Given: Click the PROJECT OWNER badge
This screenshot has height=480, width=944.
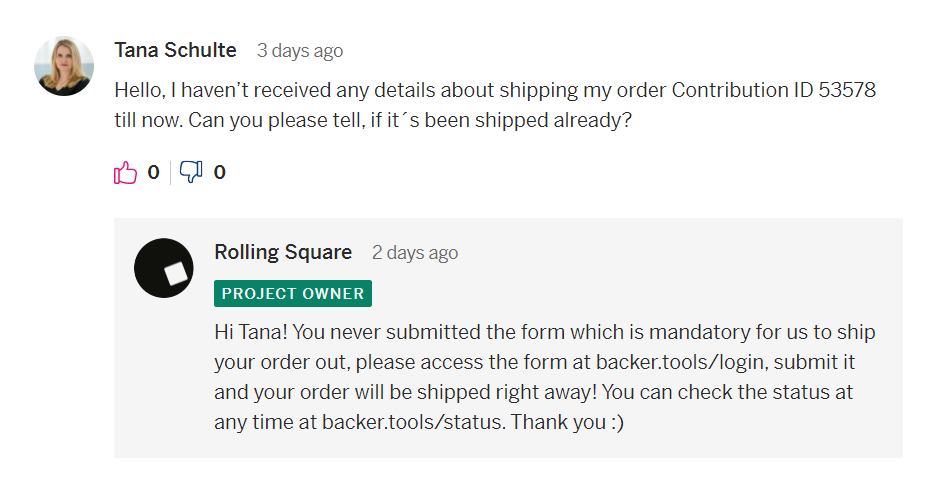Looking at the screenshot, I should pyautogui.click(x=293, y=293).
